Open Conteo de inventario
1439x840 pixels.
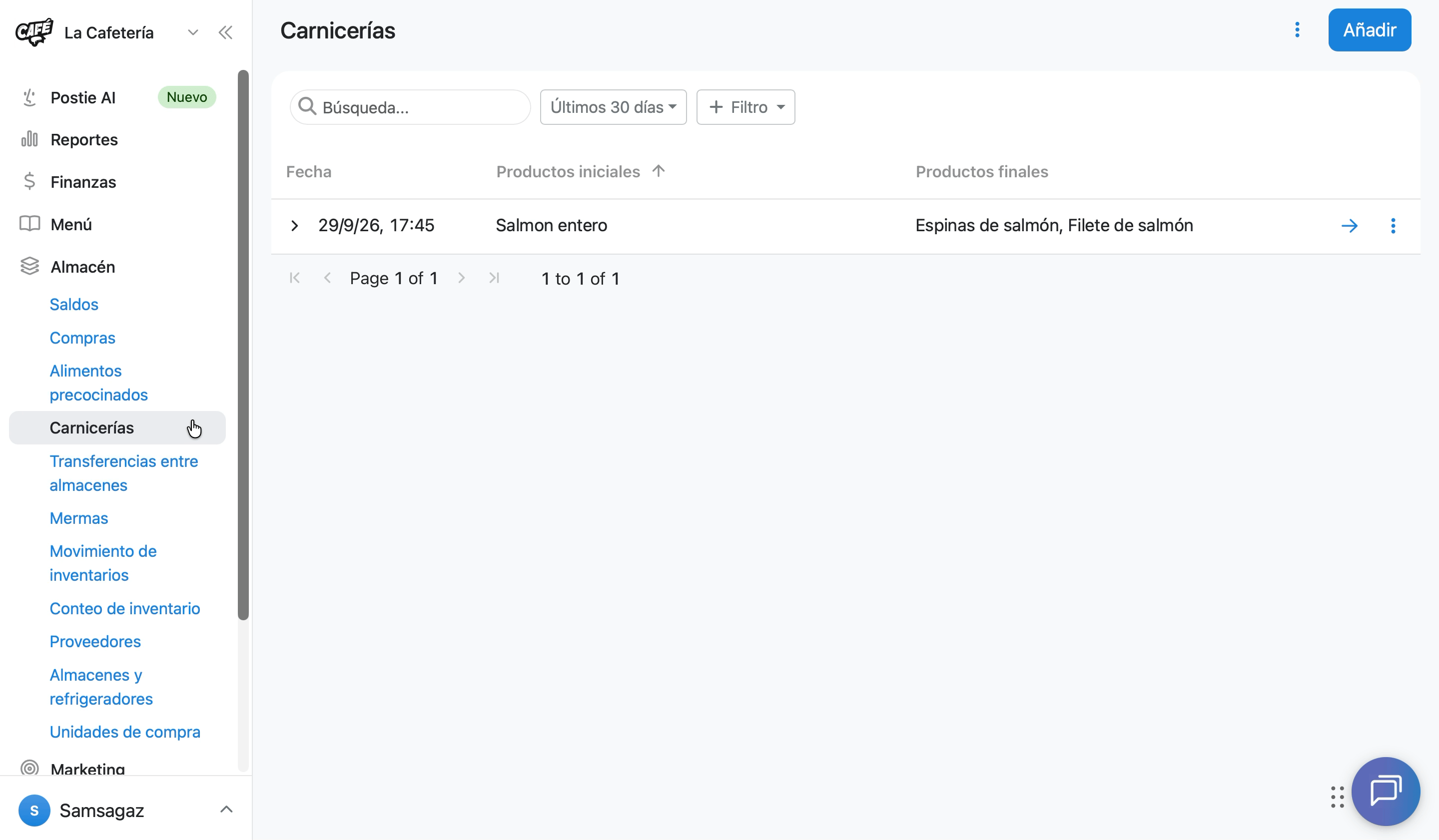tap(124, 608)
